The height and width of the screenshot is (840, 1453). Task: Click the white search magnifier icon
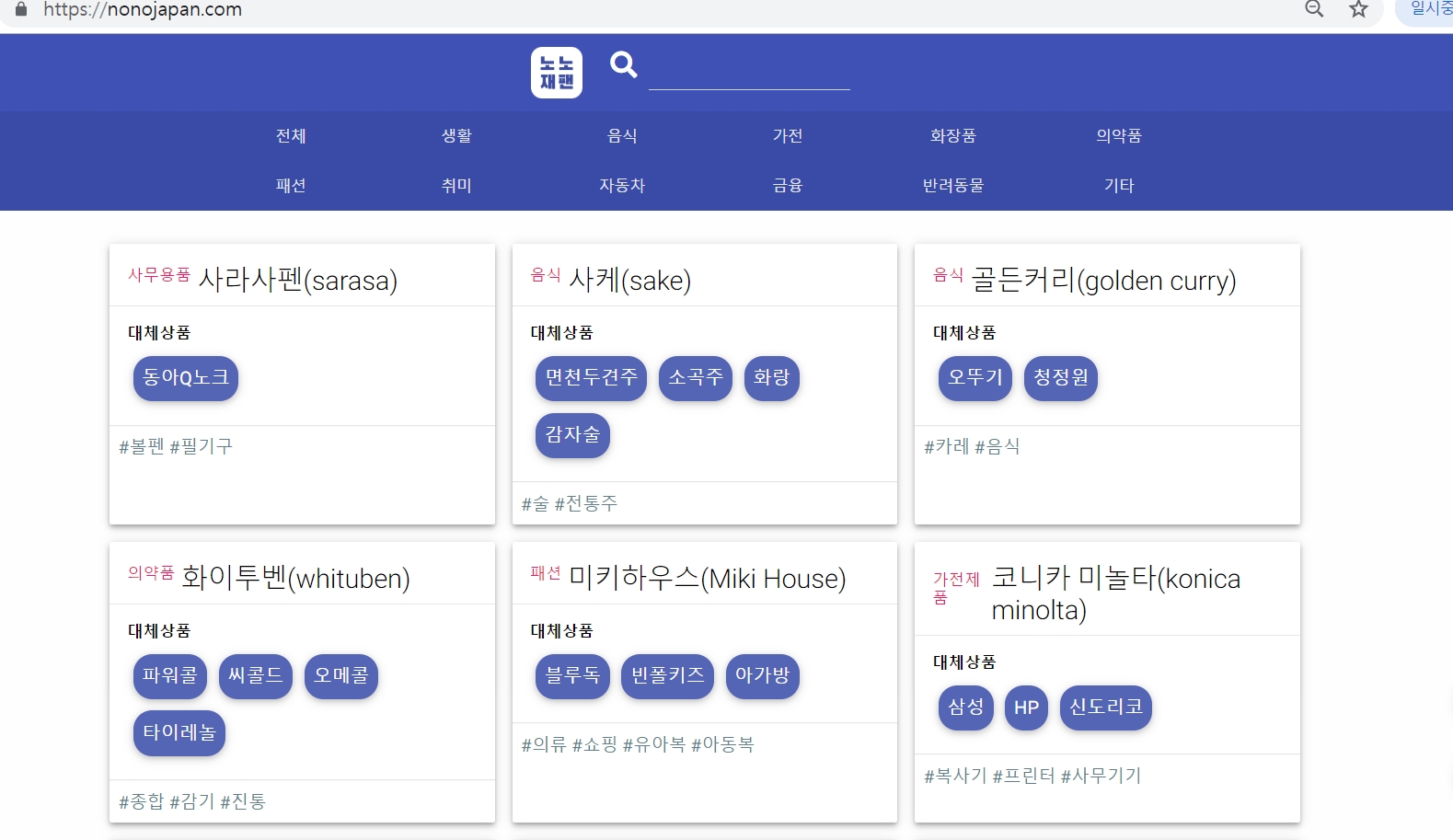coord(624,64)
